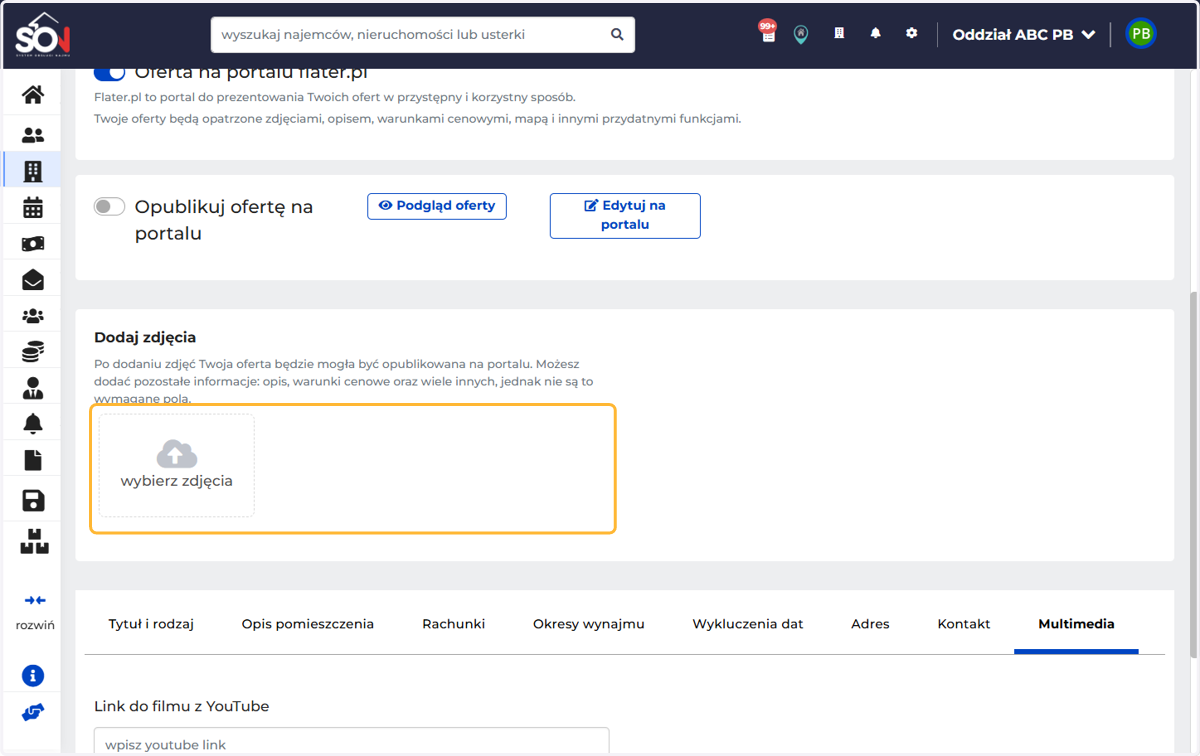Open the Okresy wynajmu tab
1200x756 pixels.
[589, 624]
